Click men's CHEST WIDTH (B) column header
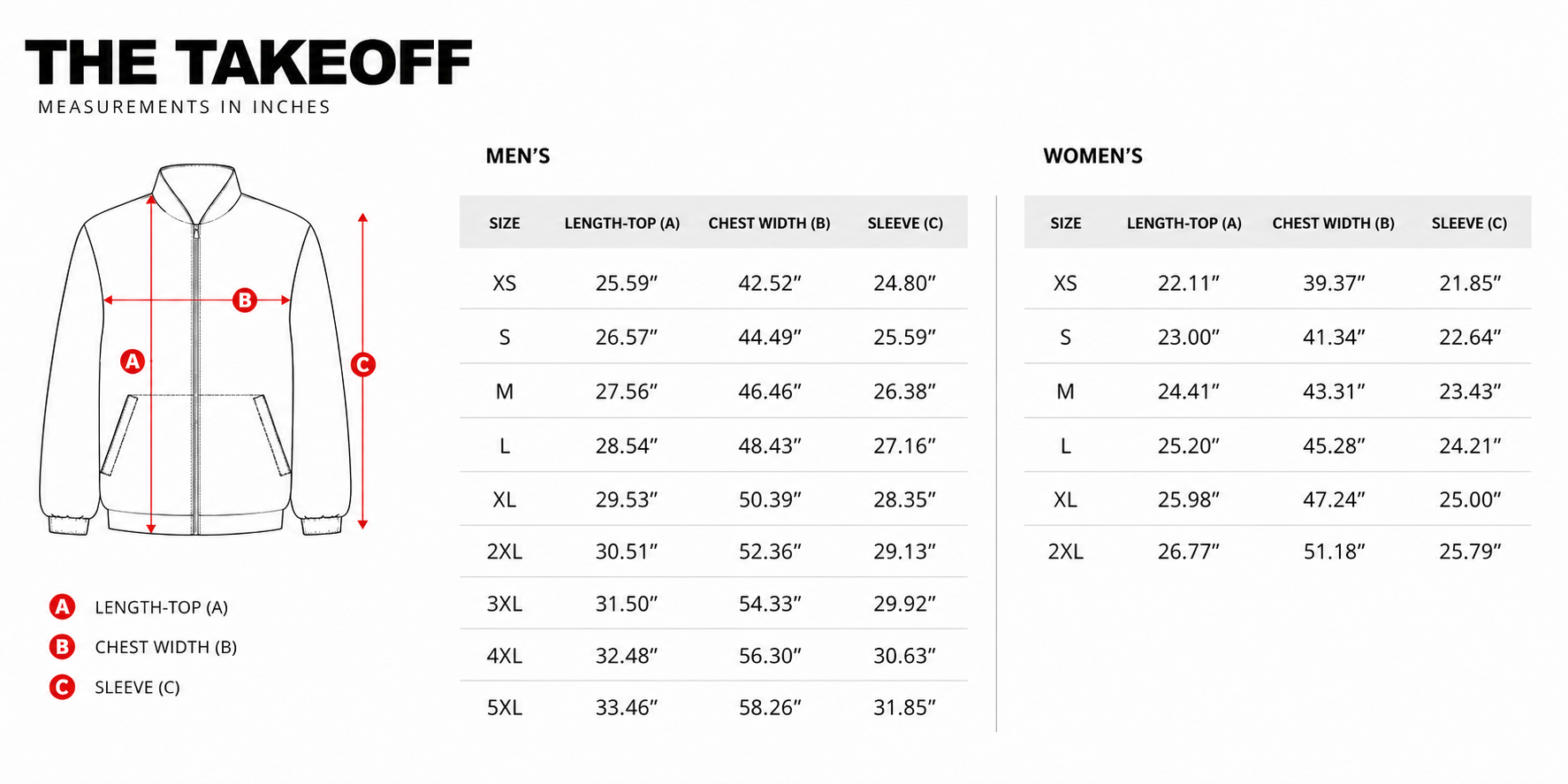The image size is (1568, 784). click(769, 223)
